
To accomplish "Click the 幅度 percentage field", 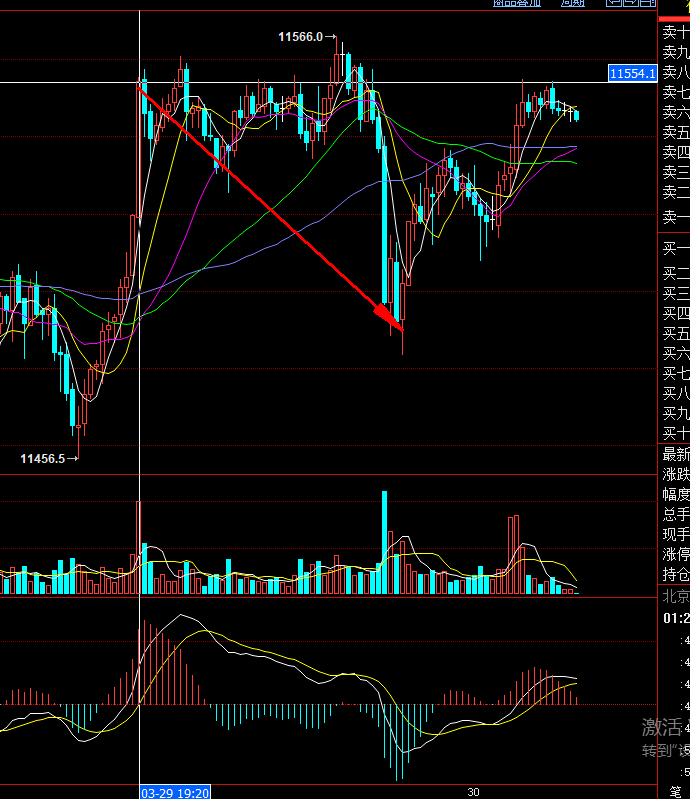I will [676, 494].
